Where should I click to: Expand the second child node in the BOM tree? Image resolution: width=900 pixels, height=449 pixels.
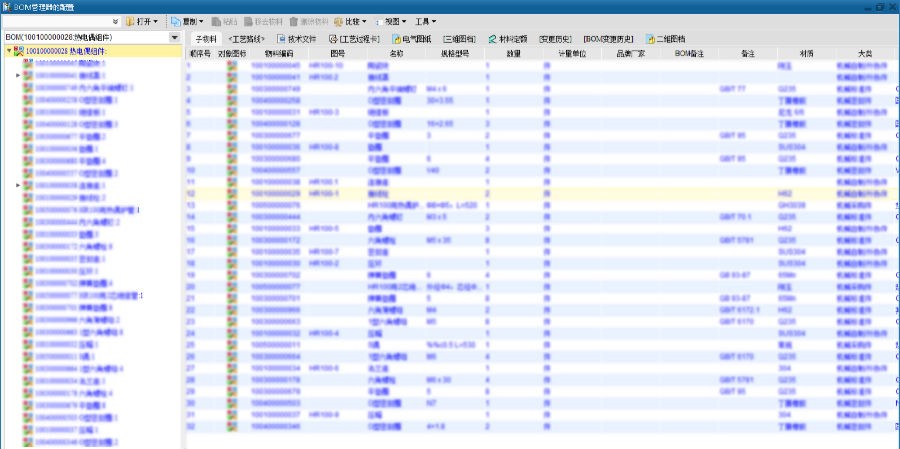18,75
